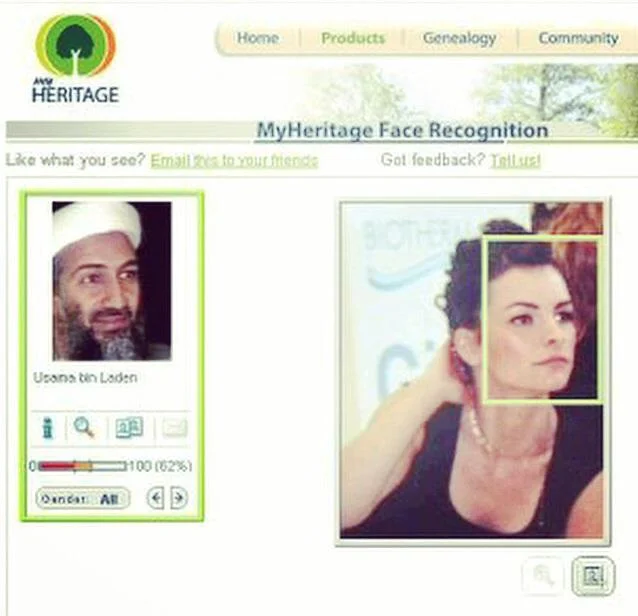638x616 pixels.
Task: Click the (62%) match percentage text
Action: coord(173,466)
